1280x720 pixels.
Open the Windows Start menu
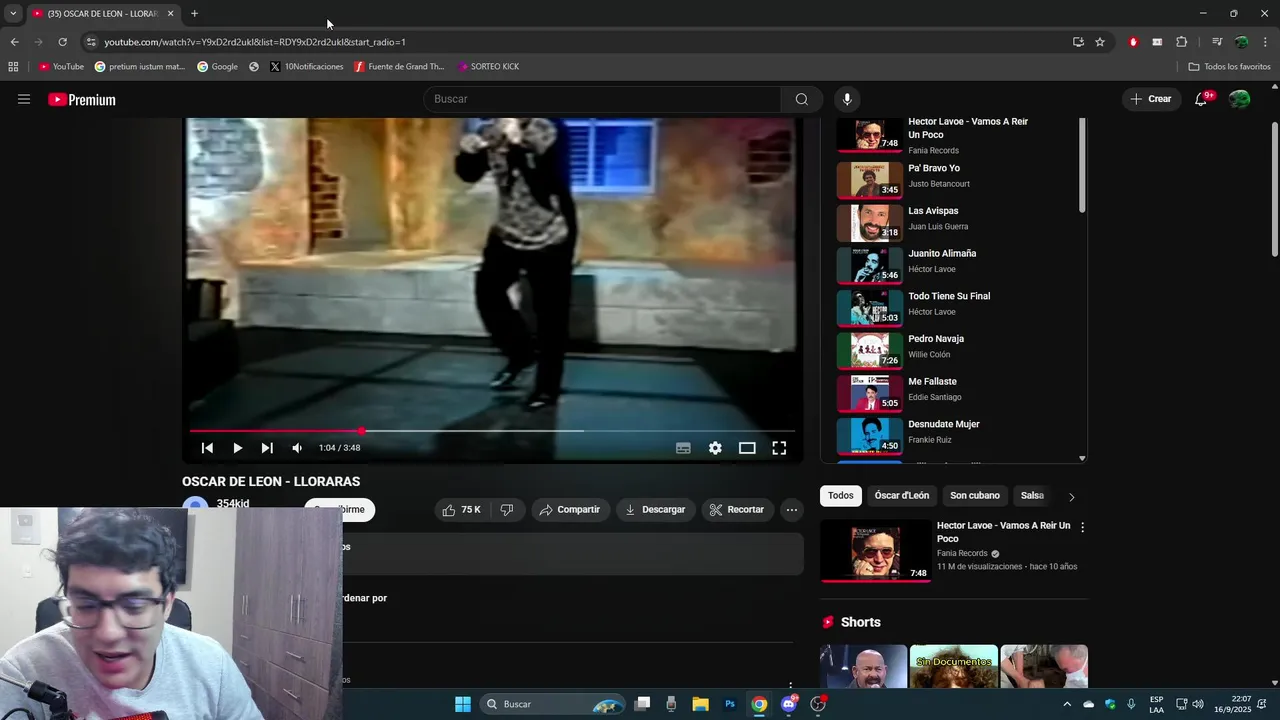point(463,704)
